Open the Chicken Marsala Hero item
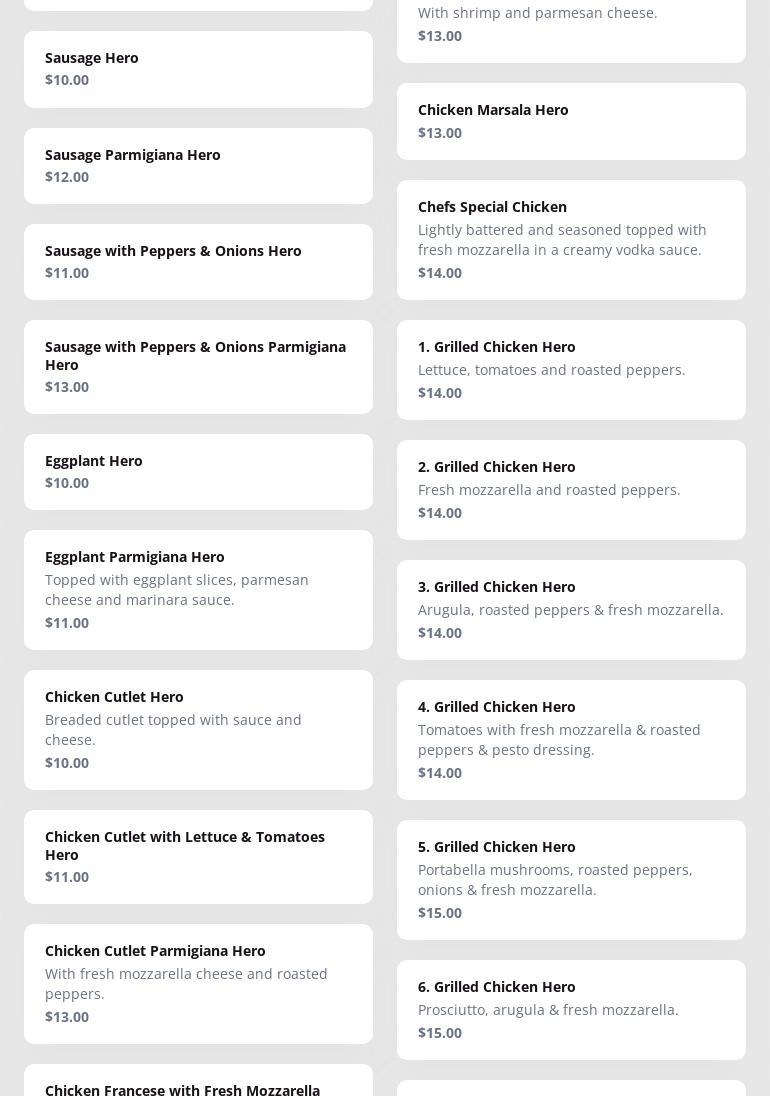This screenshot has height=1096, width=770. click(571, 121)
